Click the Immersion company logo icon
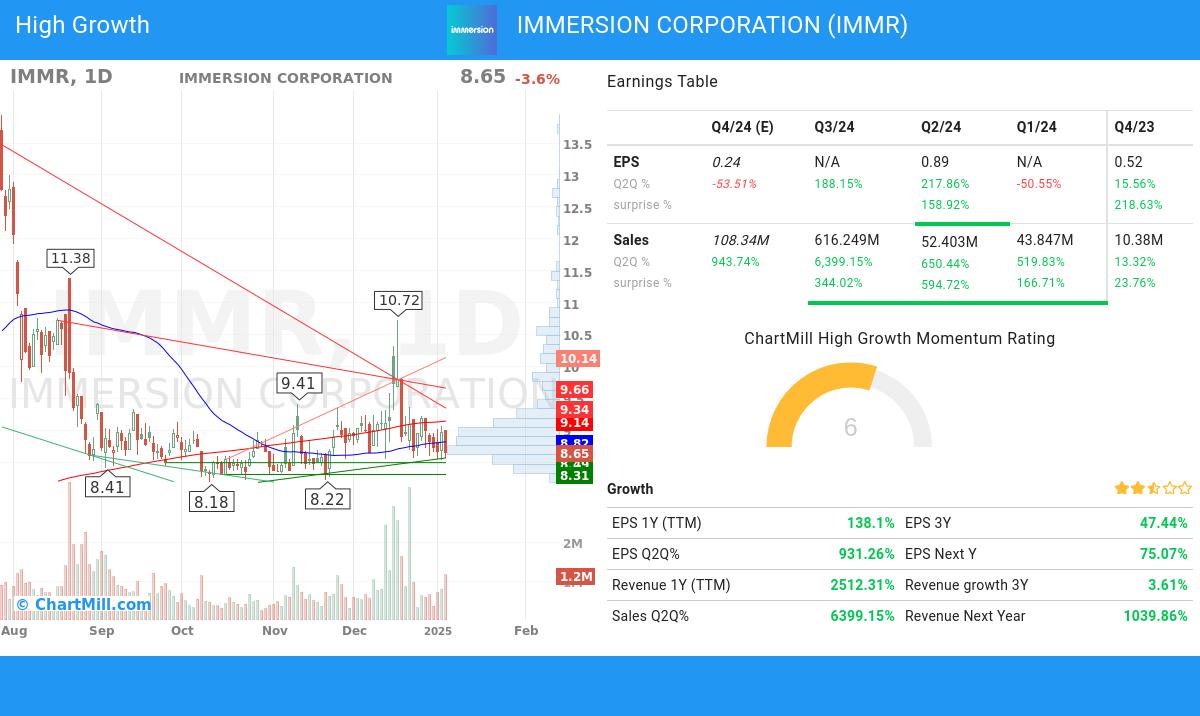Image resolution: width=1200 pixels, height=716 pixels. click(471, 30)
